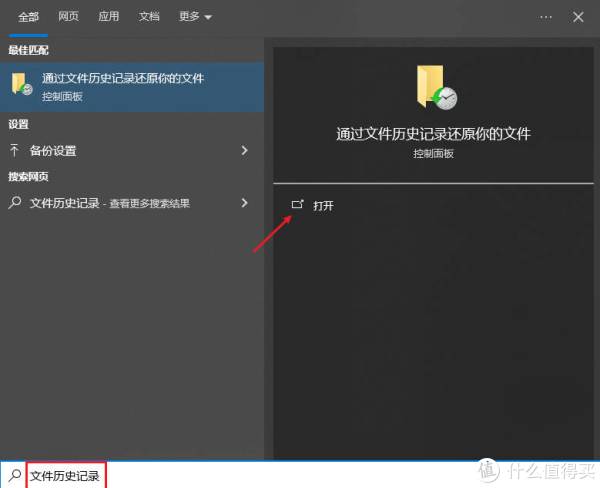Viewport: 600px width, 488px height.
Task: Expand the 备份设置 result with its chevron
Action: tap(244, 151)
